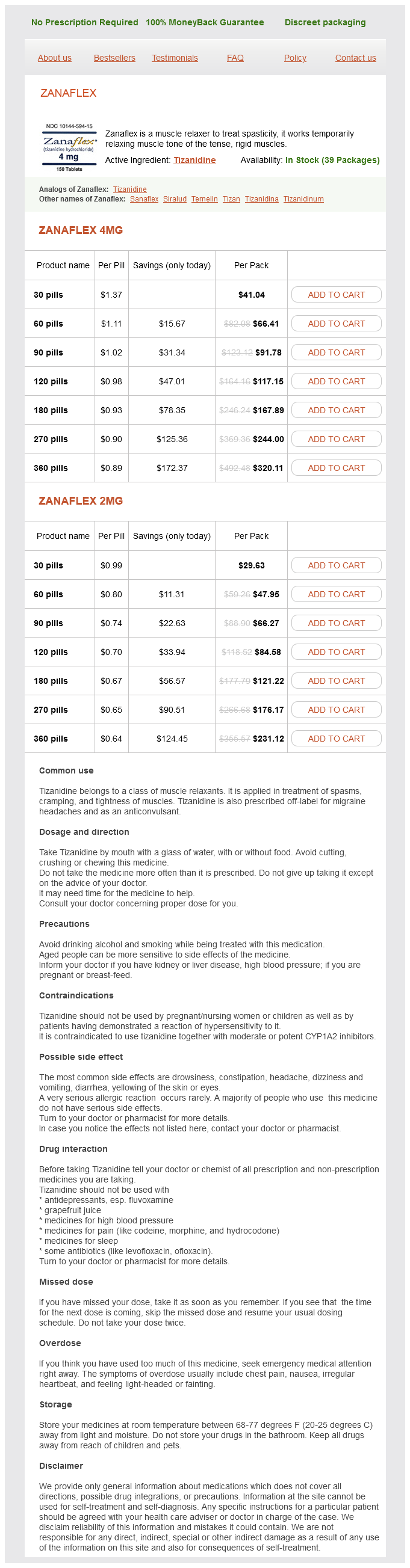
Task: Open the Testimonials menu link
Action: coord(175,58)
